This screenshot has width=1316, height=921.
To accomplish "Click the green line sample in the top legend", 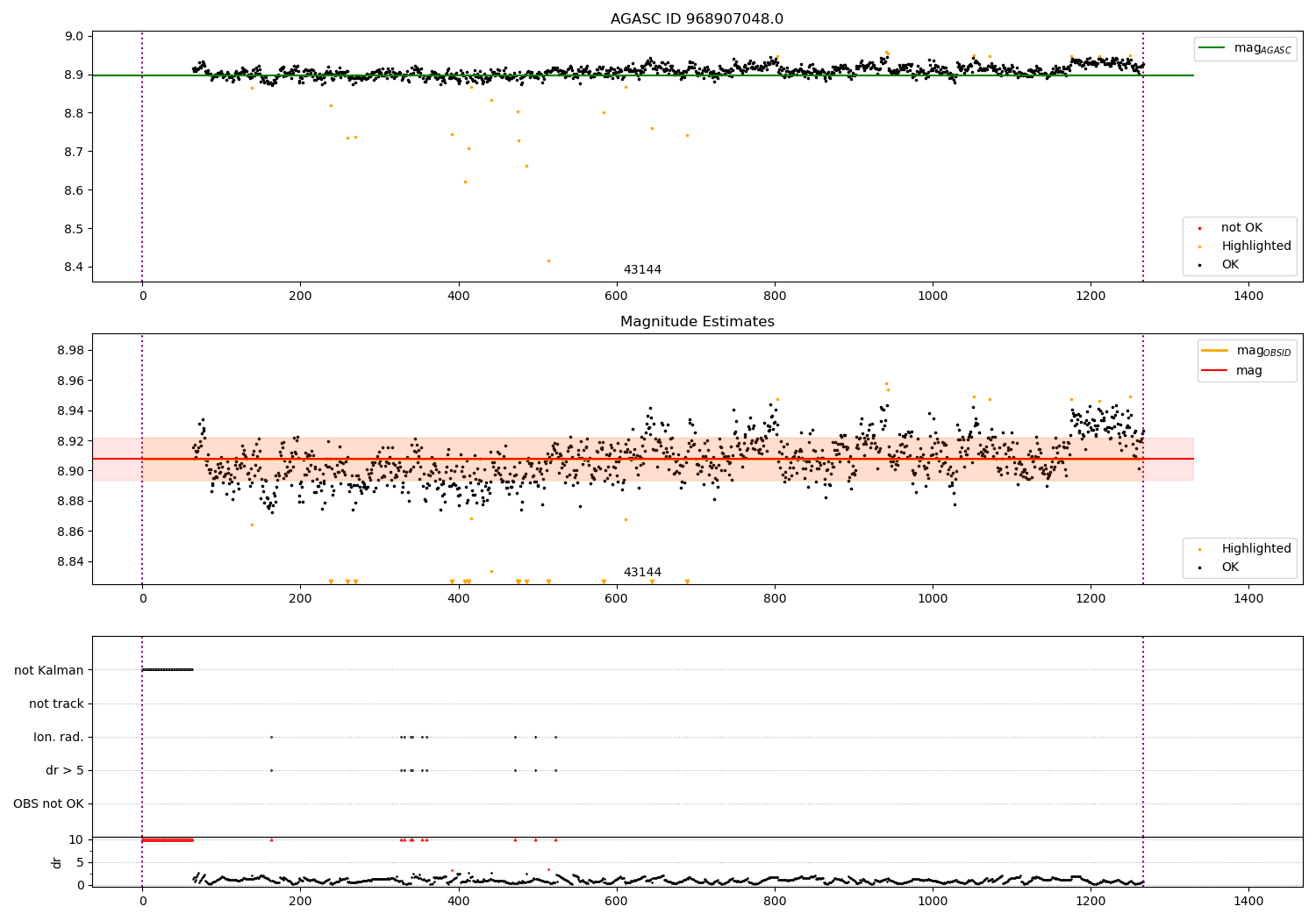I will [1213, 48].
